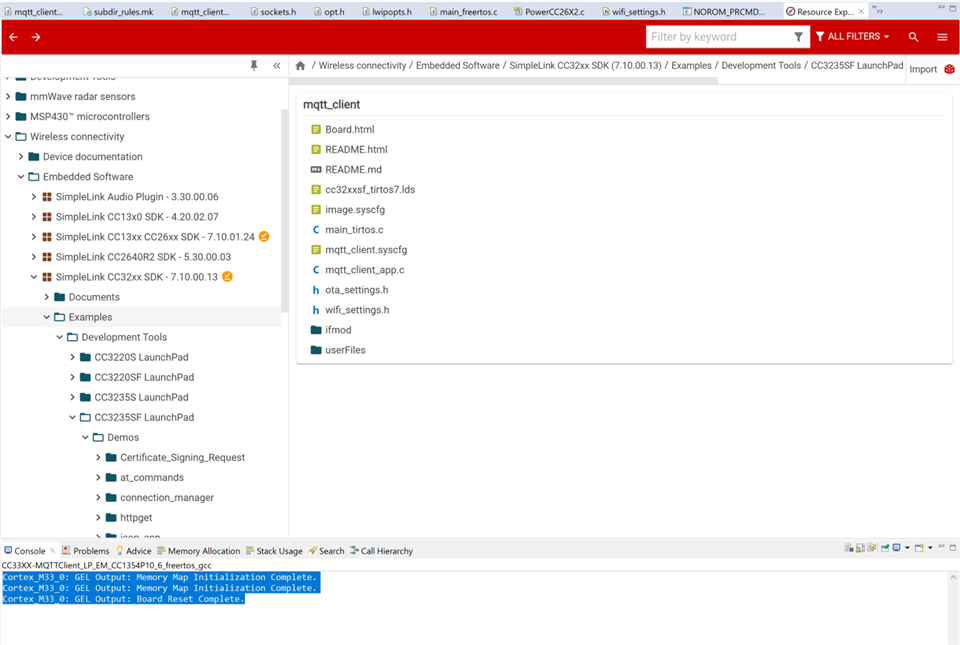Viewport: 960px width, 645px height.
Task: Toggle Scroll Lock in console toolbar
Action: (860, 547)
